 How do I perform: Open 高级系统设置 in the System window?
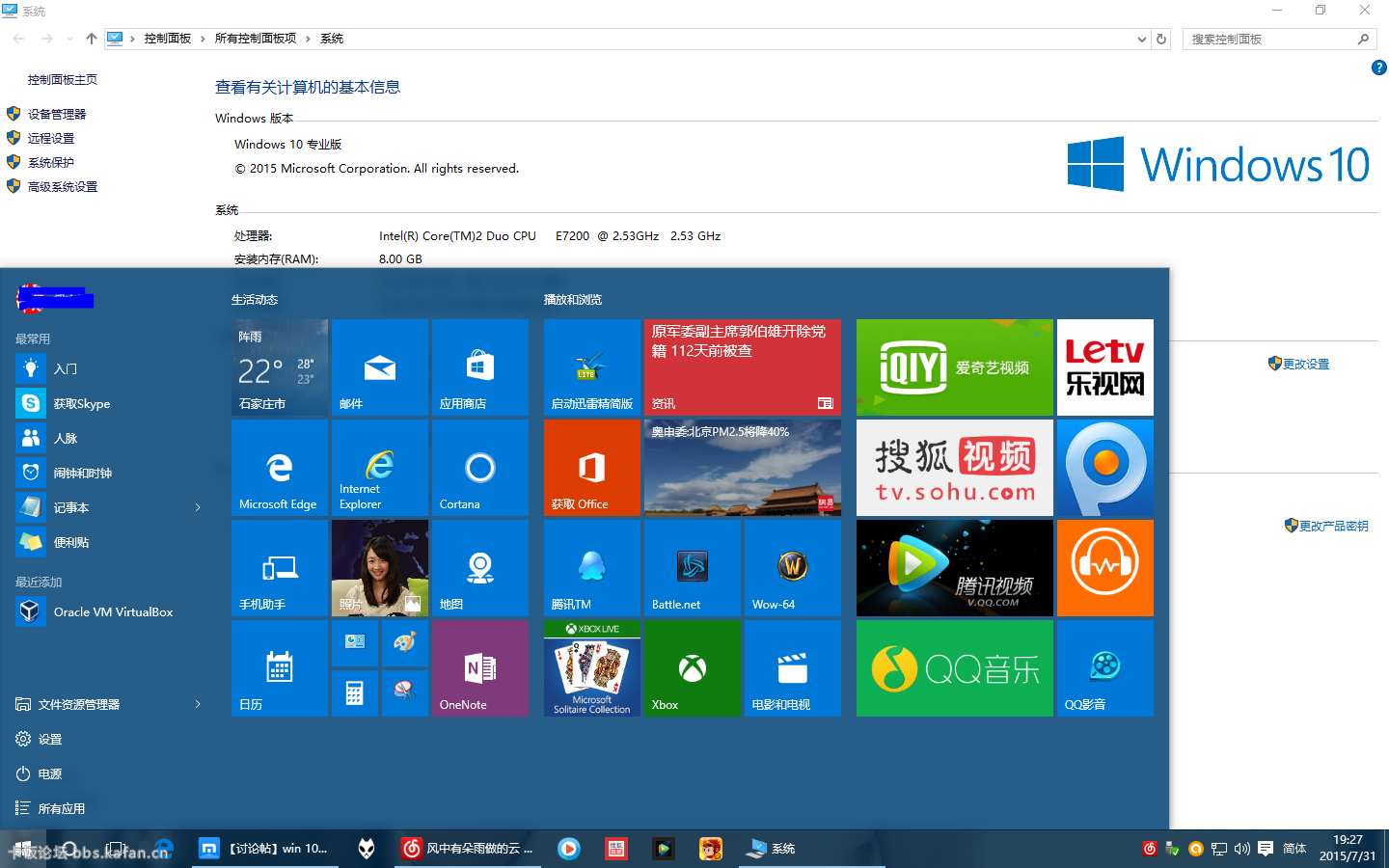[x=63, y=186]
